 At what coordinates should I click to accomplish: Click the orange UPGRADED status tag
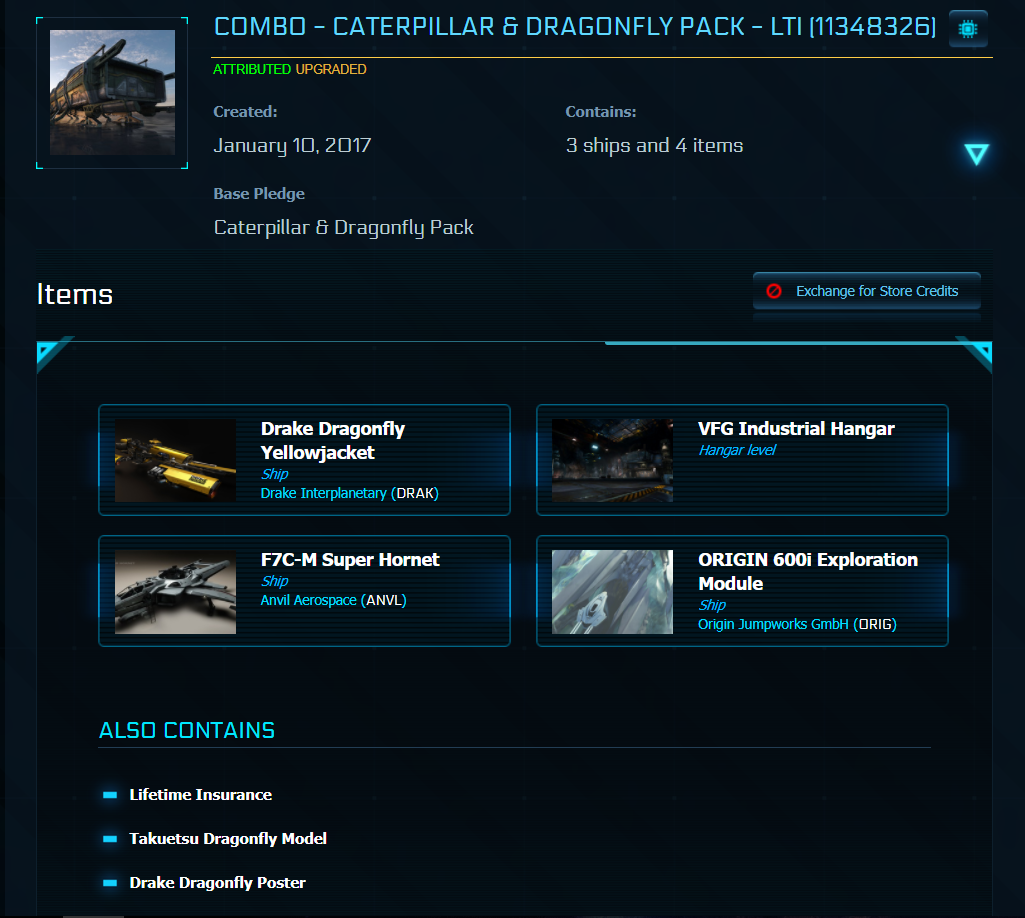pos(331,70)
